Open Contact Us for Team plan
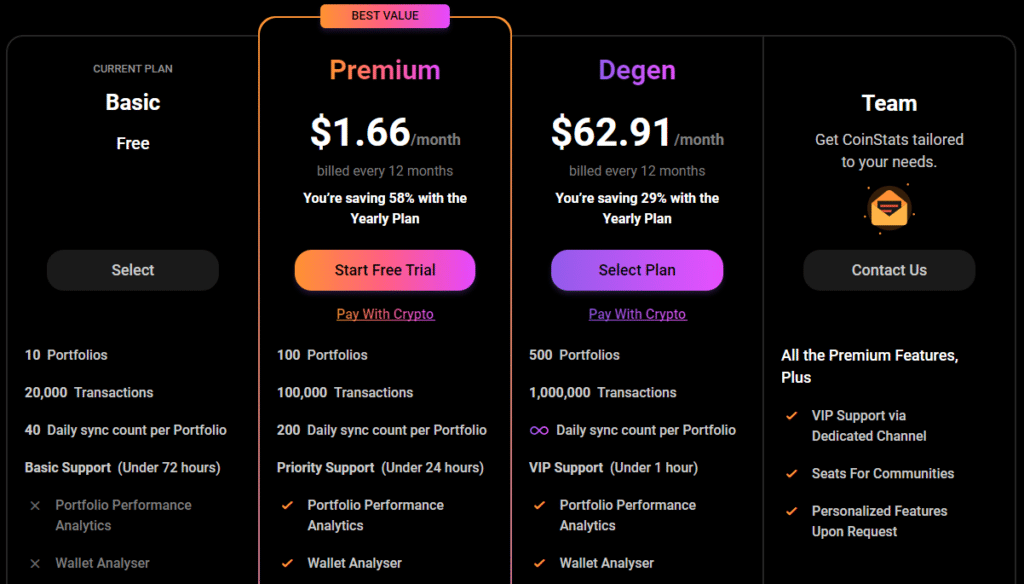This screenshot has height=584, width=1024. point(889,270)
